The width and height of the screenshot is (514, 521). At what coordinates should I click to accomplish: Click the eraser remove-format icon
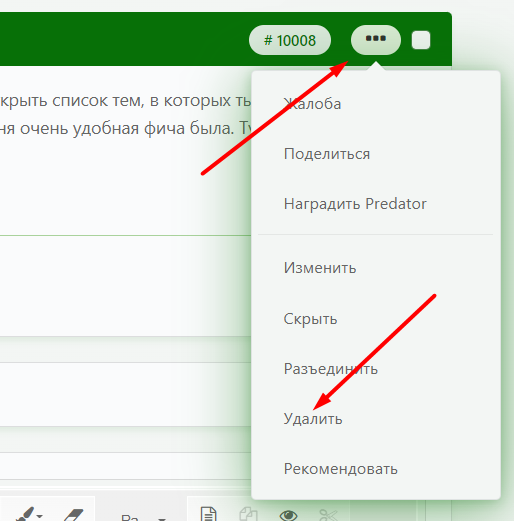(x=73, y=515)
